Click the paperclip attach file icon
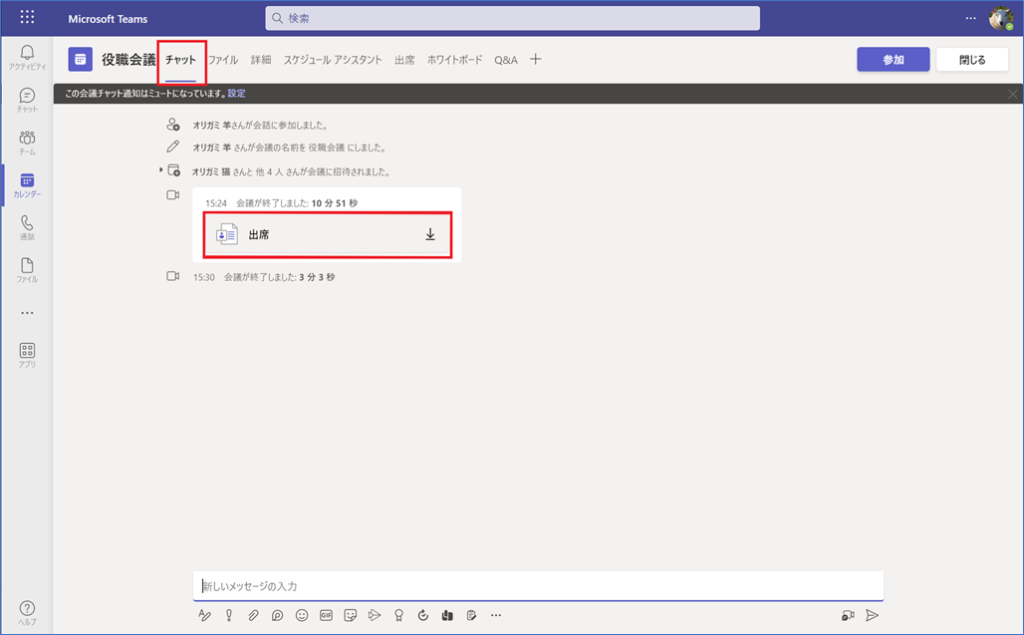1024x635 pixels. coord(253,615)
